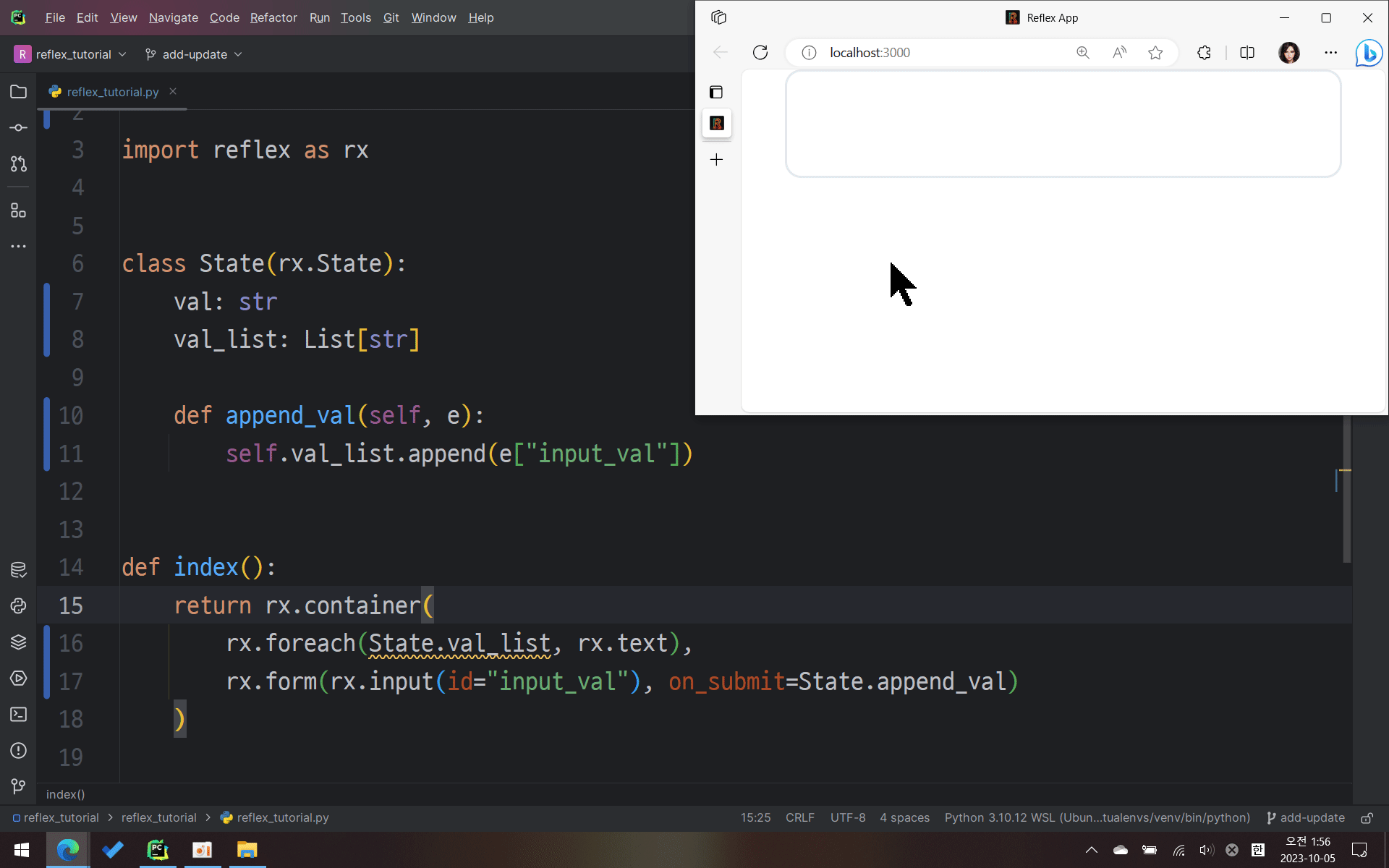Open the Git tool window
1389x868 pixels.
coord(19,786)
